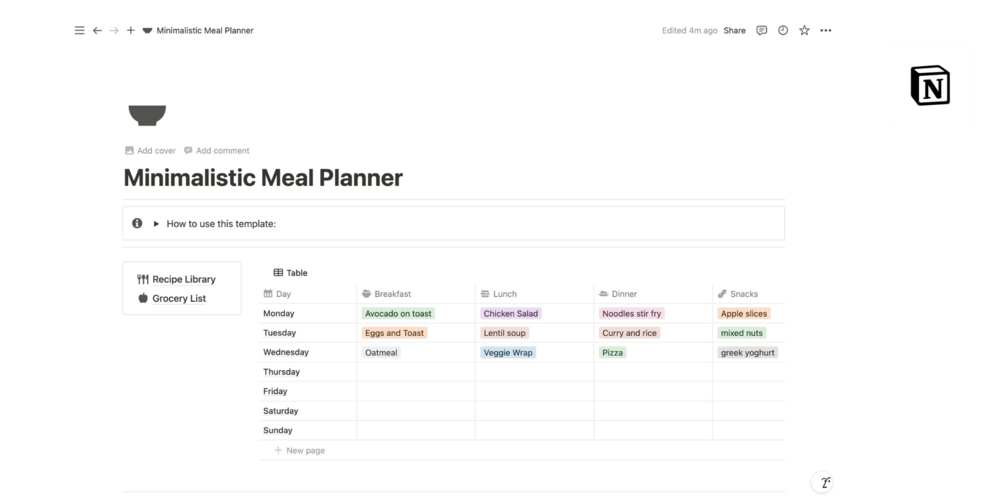Viewport: 1005px width, 502px height.
Task: Favorite the page with star icon
Action: click(804, 31)
